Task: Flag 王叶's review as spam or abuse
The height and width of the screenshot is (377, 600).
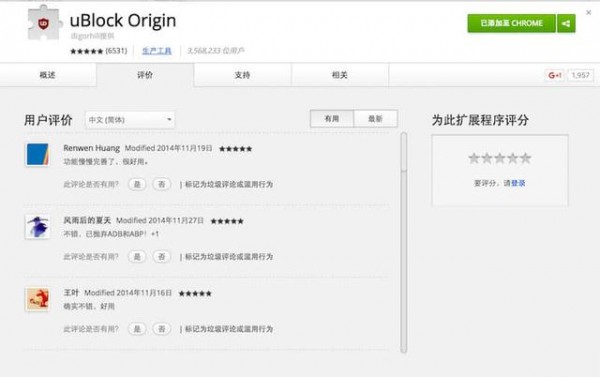Action: pos(229,329)
